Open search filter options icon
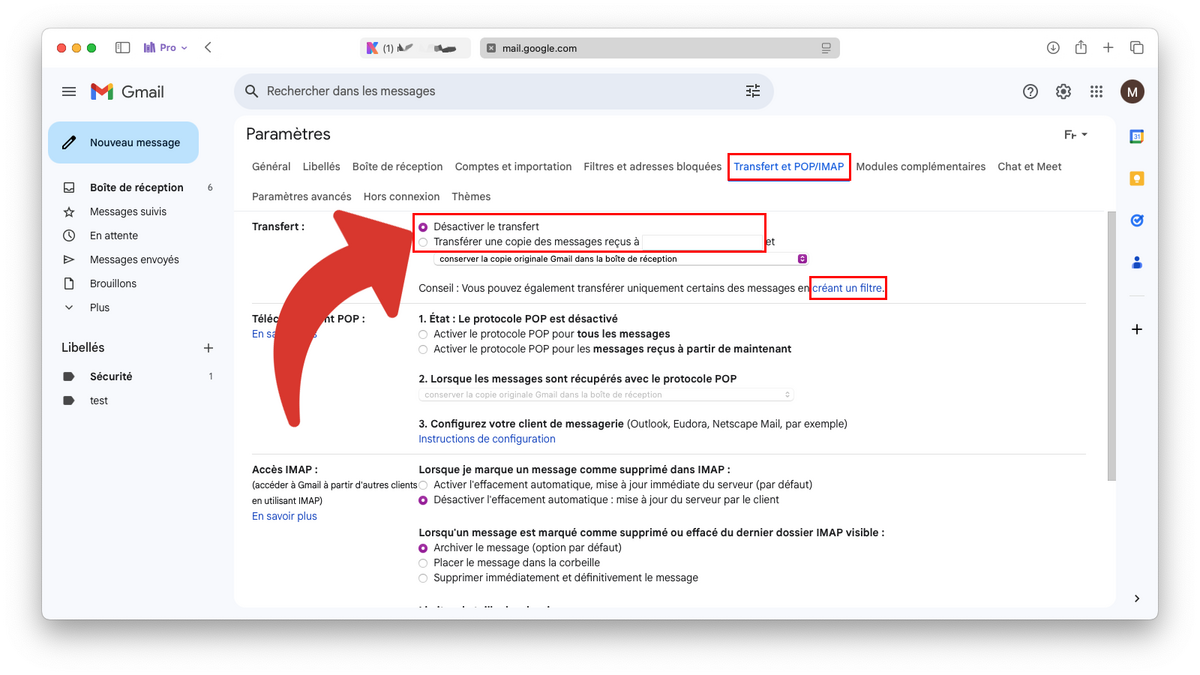Image resolution: width=1200 pixels, height=675 pixels. [753, 91]
